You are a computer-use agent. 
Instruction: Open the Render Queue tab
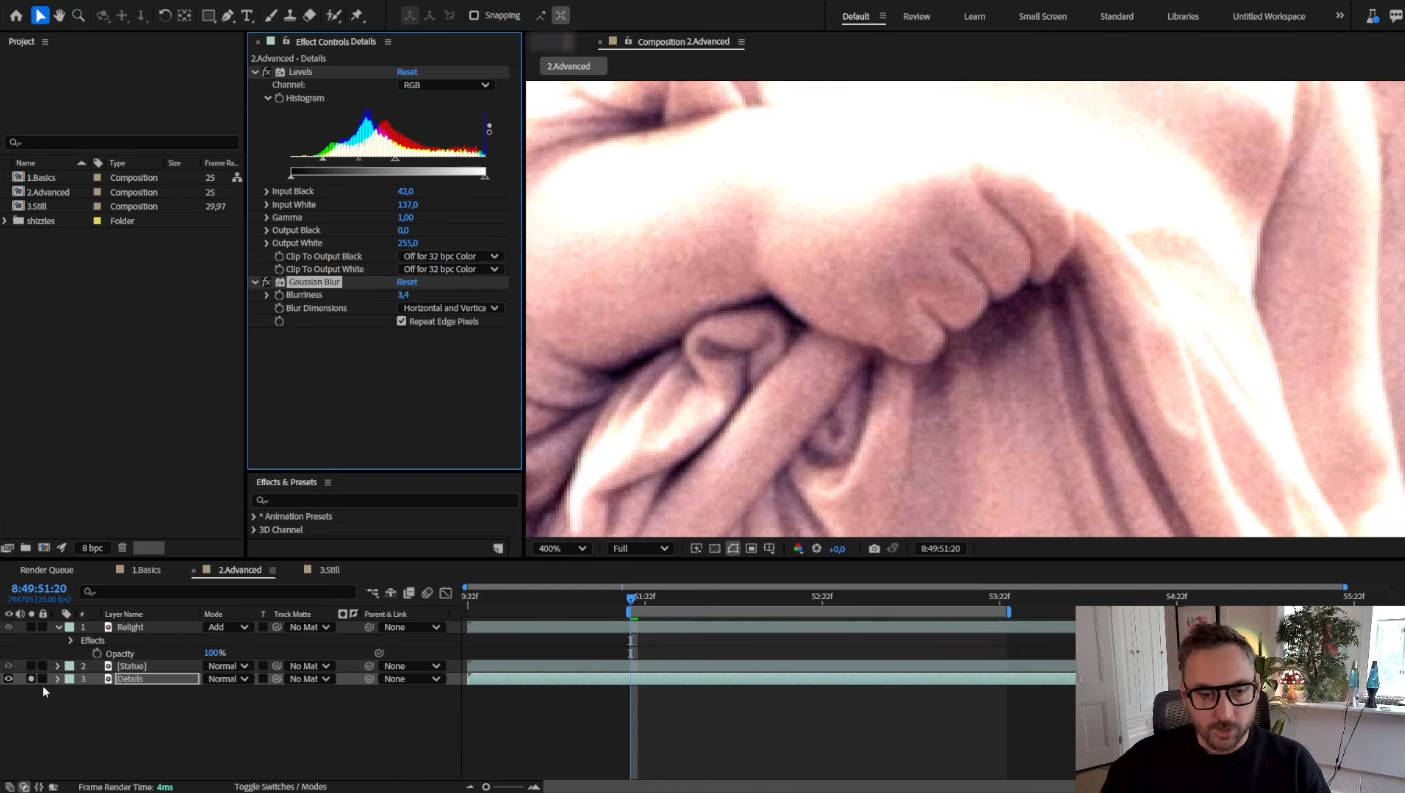click(46, 569)
